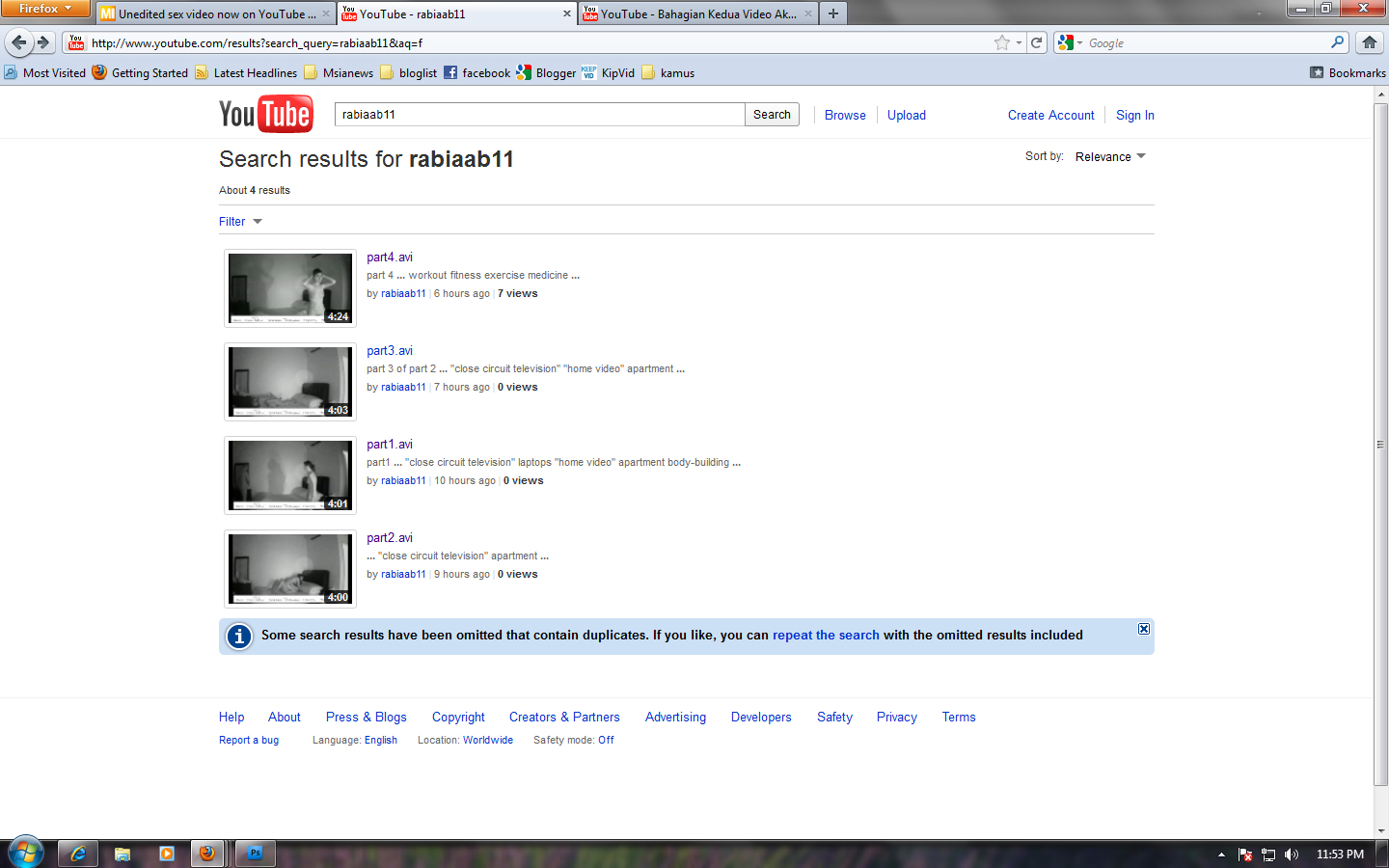Viewport: 1389px width, 868px height.
Task: Switch to Bahagian Kedua Video tab
Action: coord(698,14)
